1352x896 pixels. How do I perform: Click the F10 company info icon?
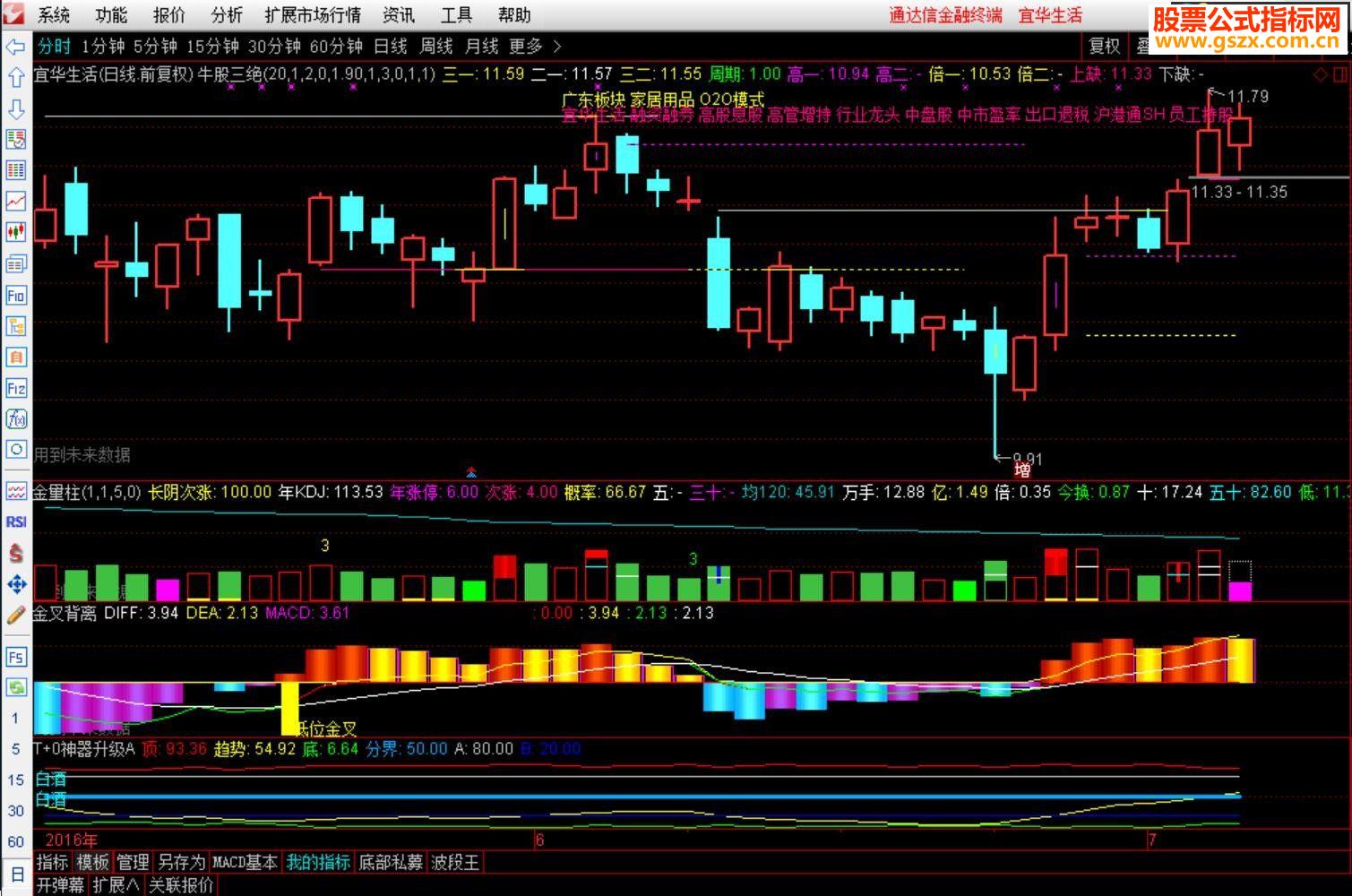point(15,295)
